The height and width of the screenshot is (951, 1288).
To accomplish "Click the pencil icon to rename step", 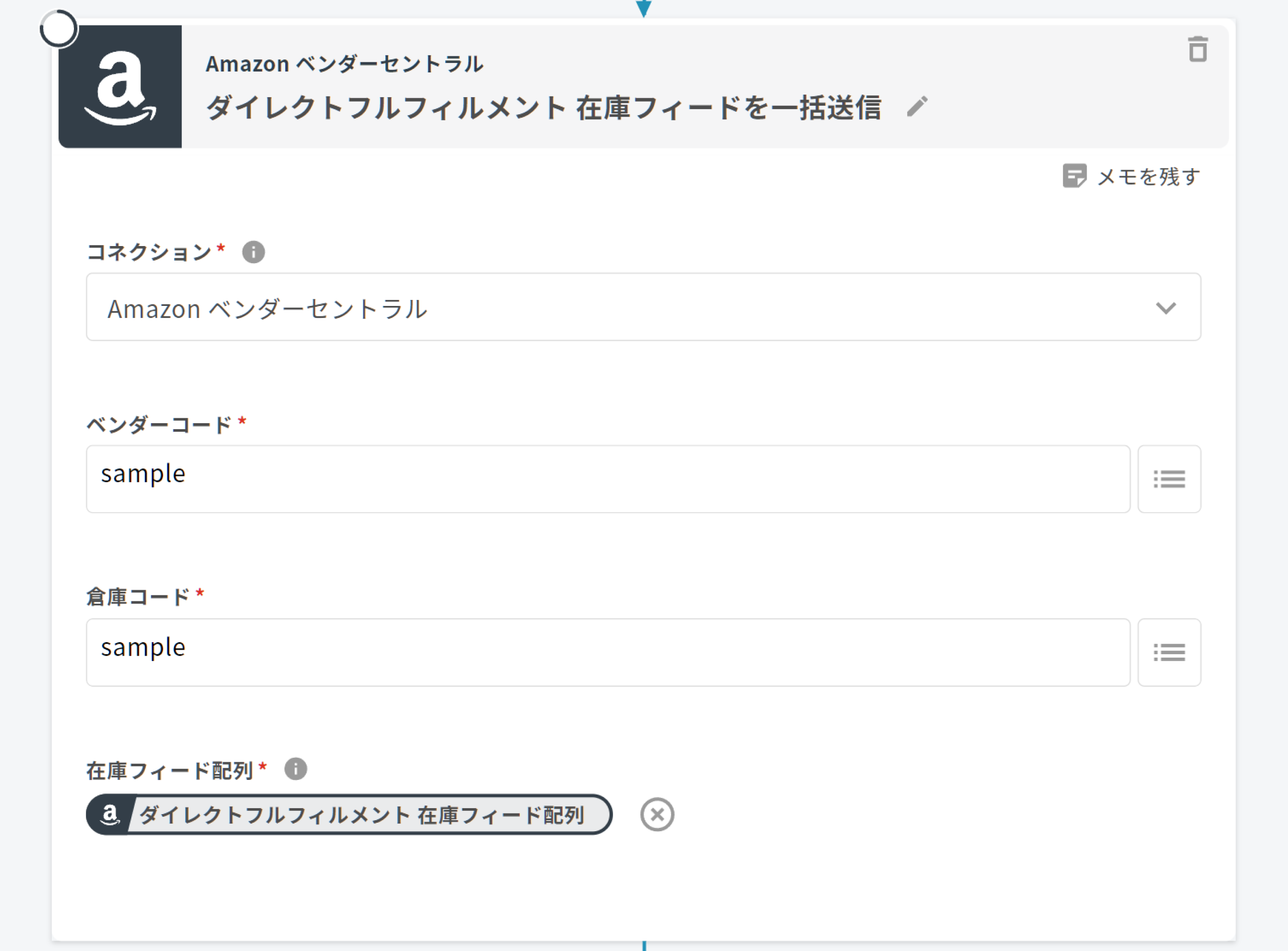I will [x=917, y=107].
